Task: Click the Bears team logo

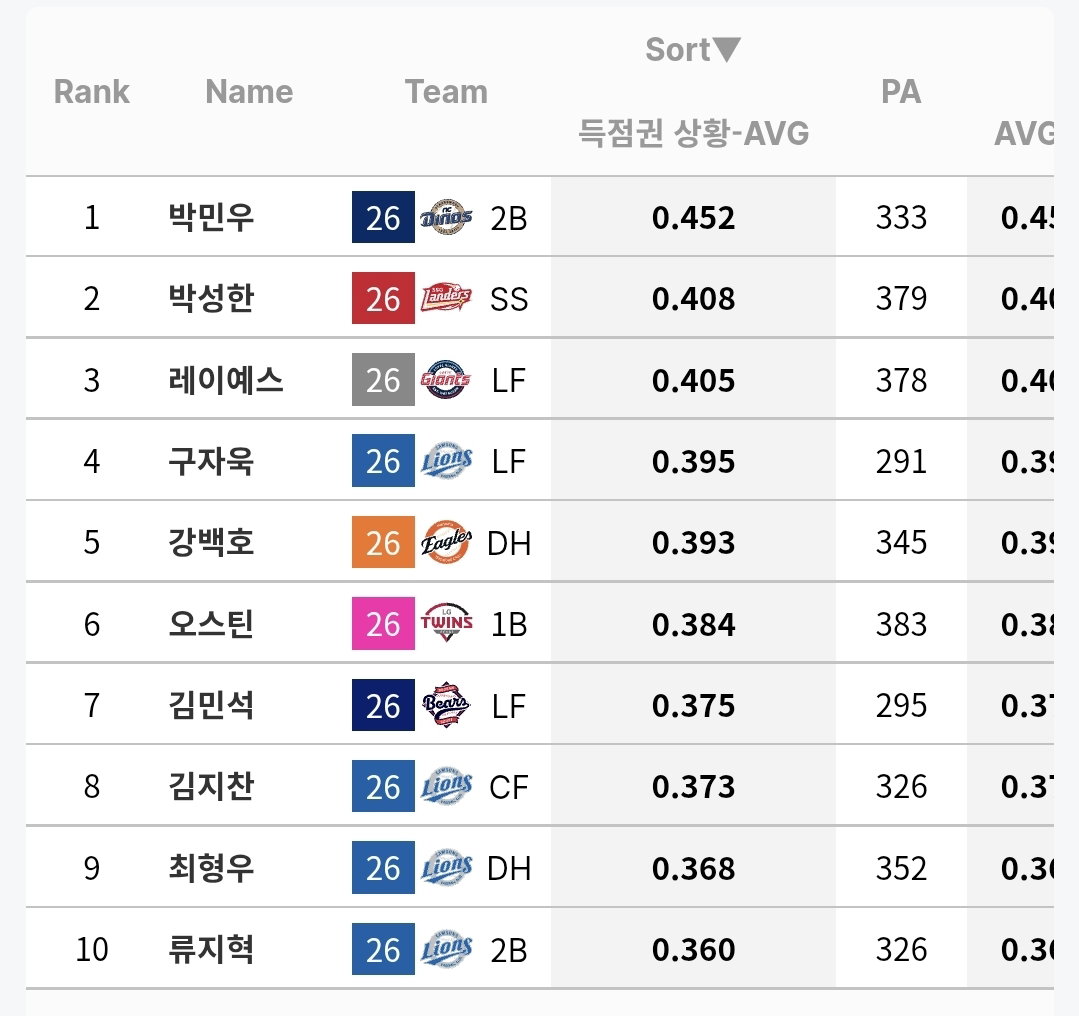Action: pyautogui.click(x=446, y=705)
